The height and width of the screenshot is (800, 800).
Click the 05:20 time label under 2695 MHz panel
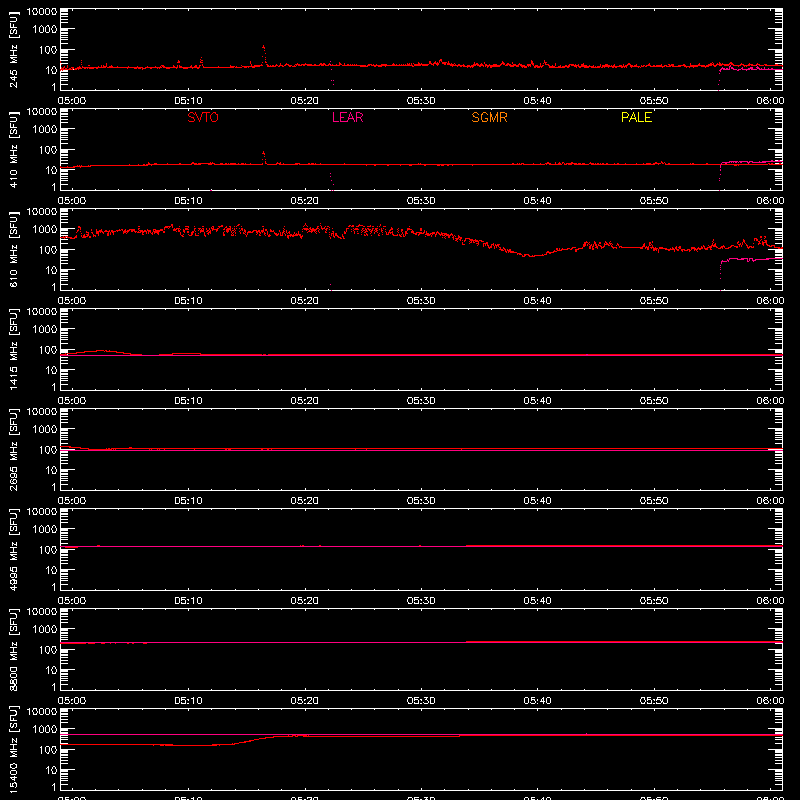point(305,501)
